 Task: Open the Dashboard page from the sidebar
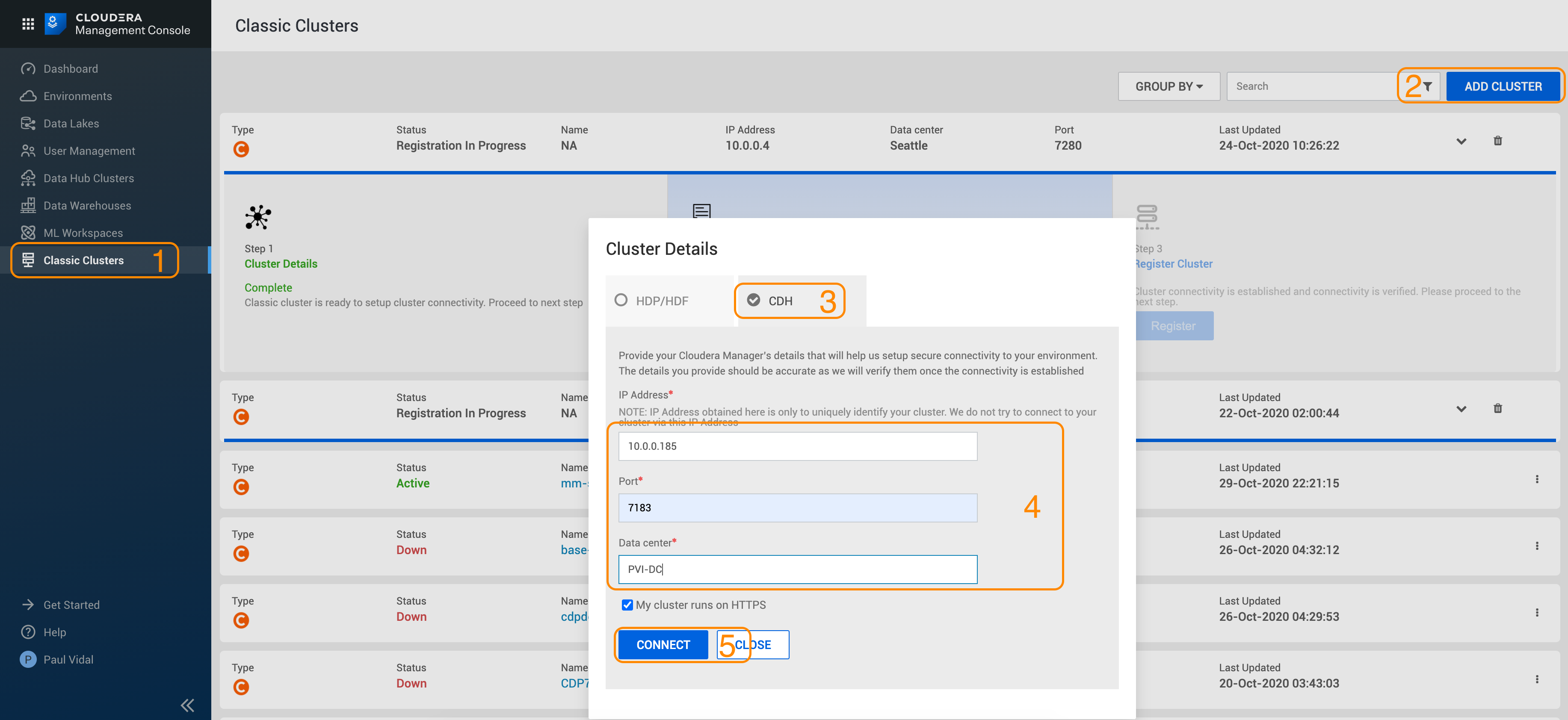point(70,68)
